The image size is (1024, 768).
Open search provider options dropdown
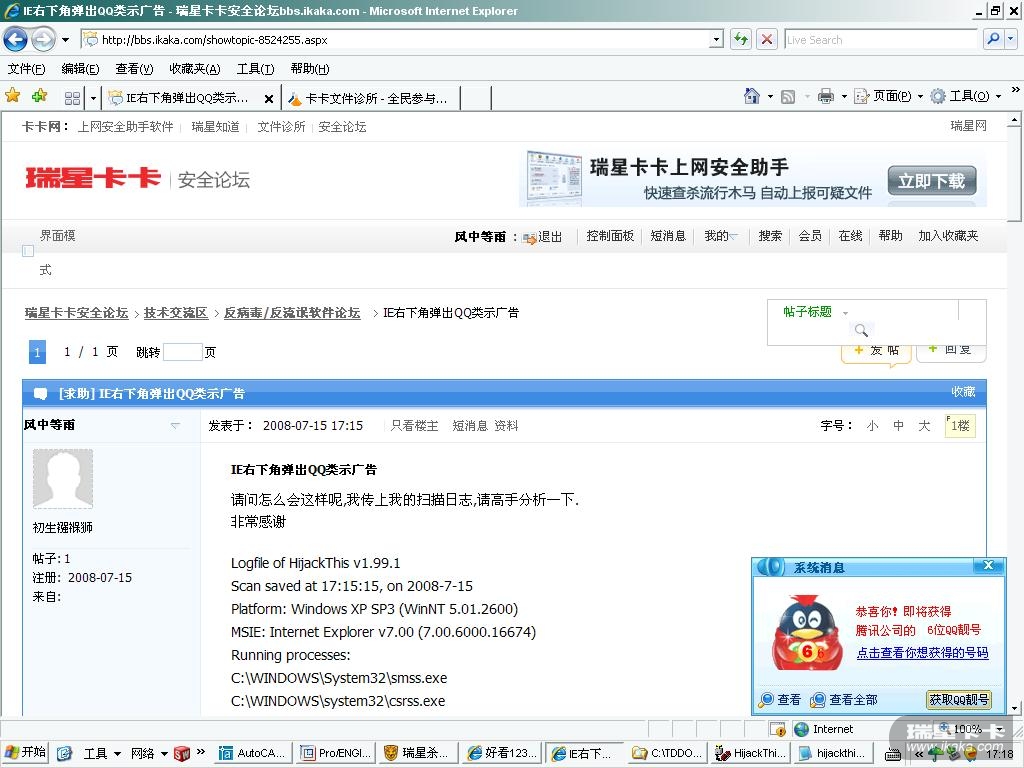coord(1011,39)
